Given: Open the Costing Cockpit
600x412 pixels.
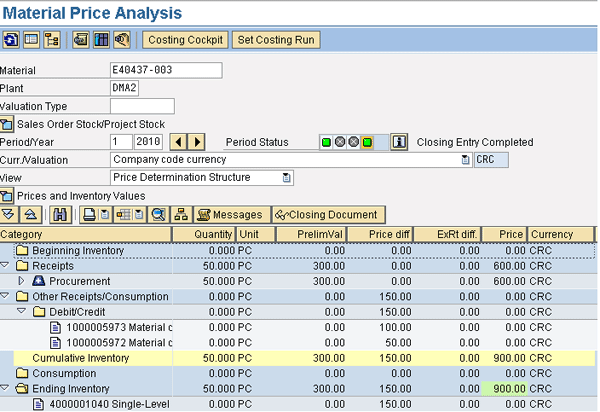Looking at the screenshot, I should coord(185,40).
